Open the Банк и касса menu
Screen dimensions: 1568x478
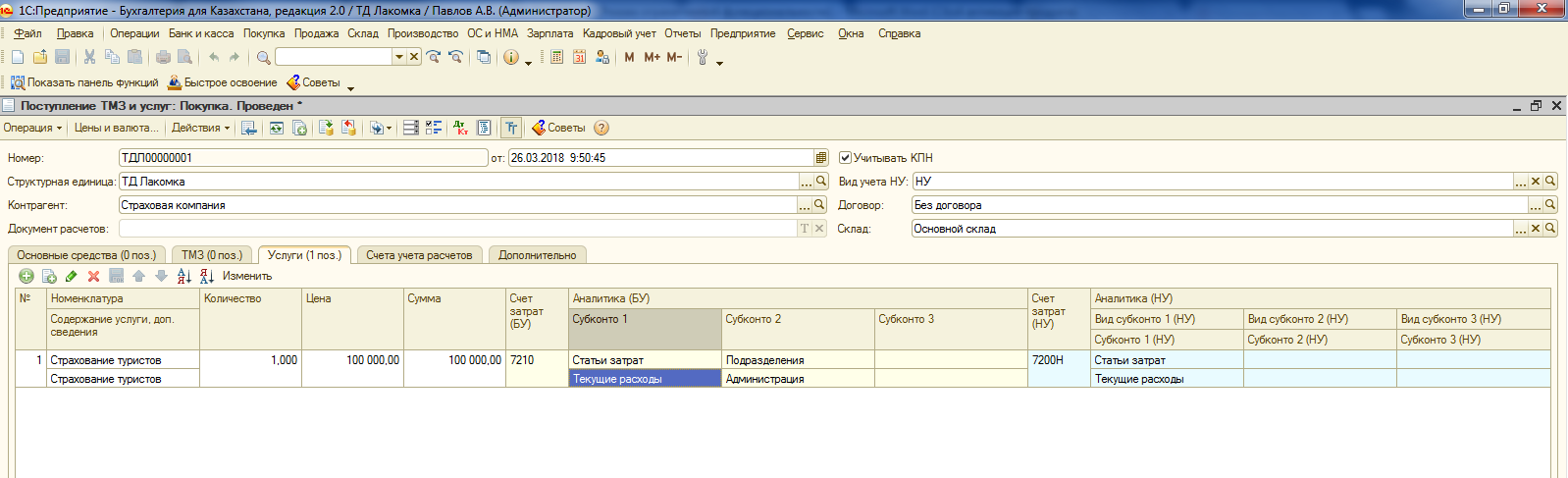(x=201, y=33)
